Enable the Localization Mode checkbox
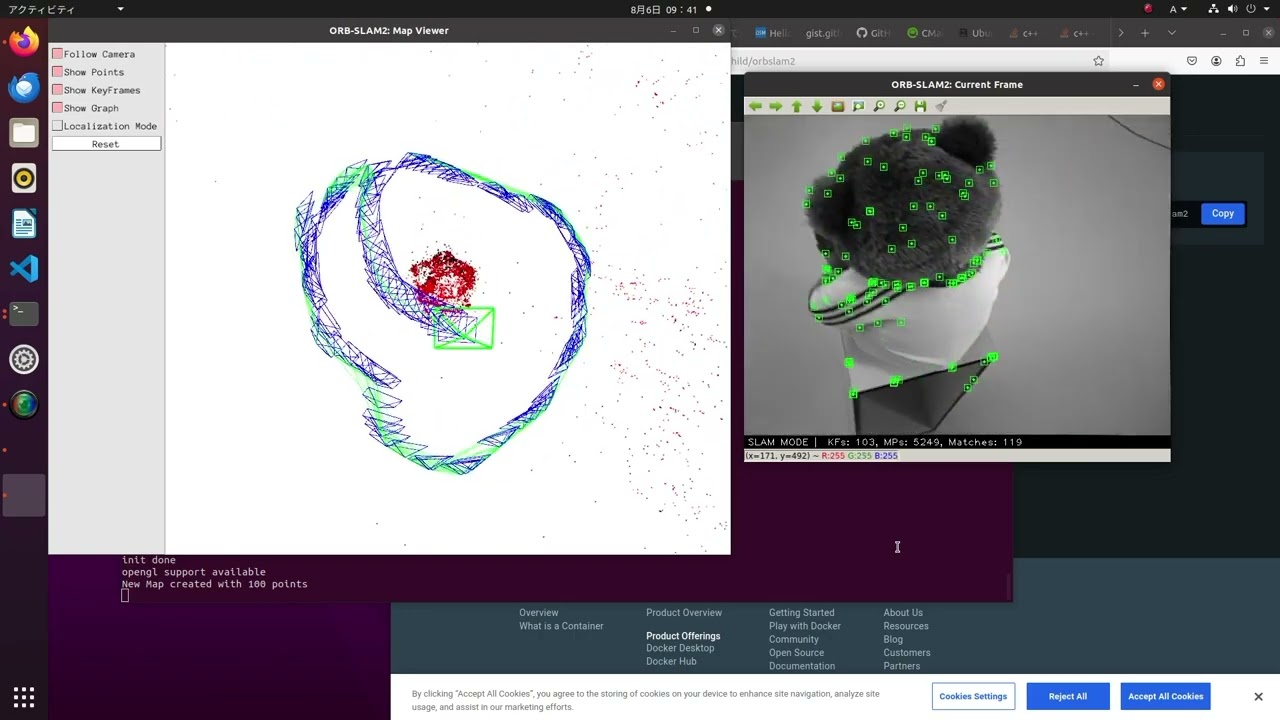Image resolution: width=1280 pixels, height=720 pixels. click(x=58, y=126)
